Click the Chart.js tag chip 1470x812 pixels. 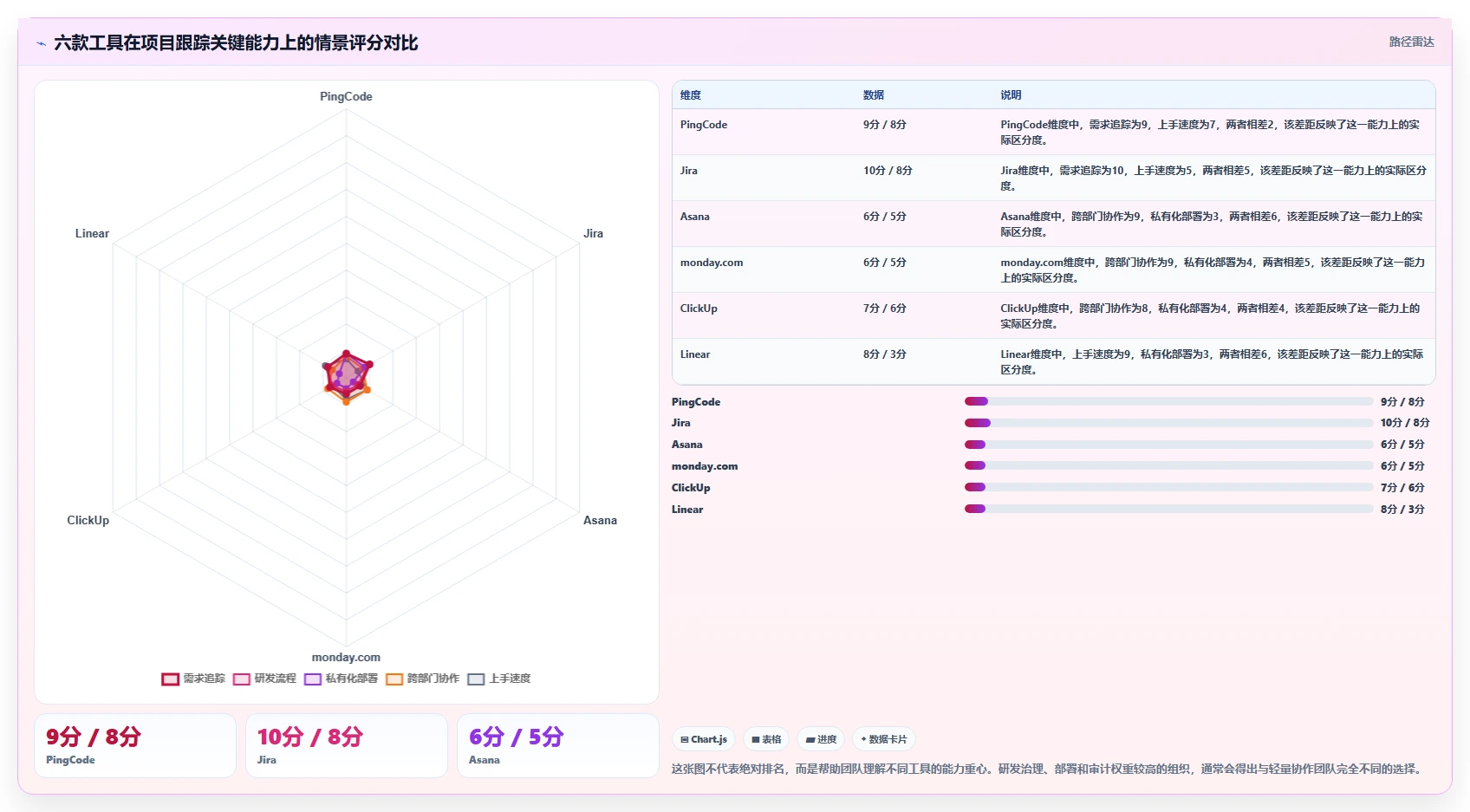(x=704, y=739)
